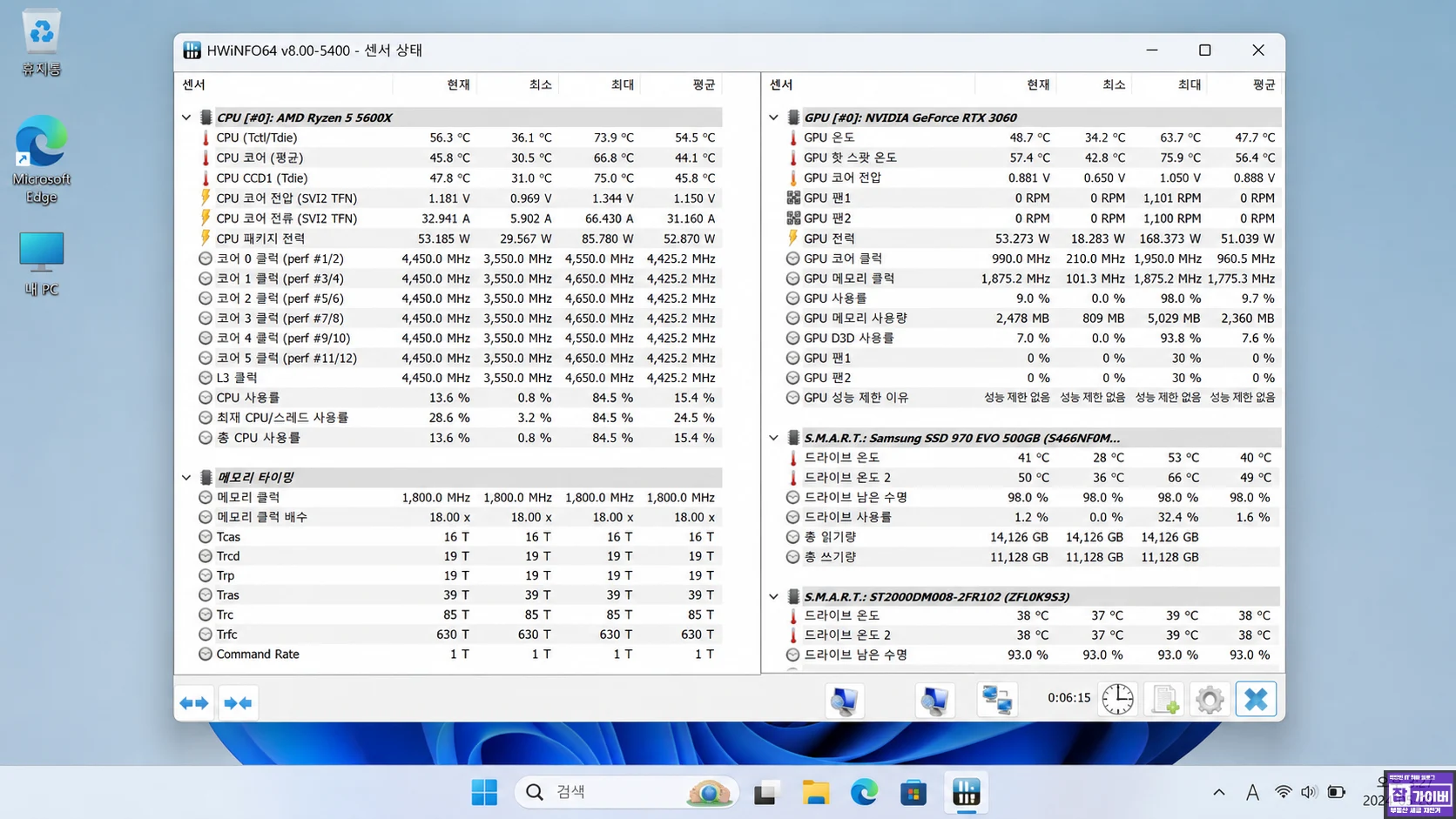Click the monitor icon beside the networked-computers icon
The height and width of the screenshot is (819, 1456).
click(x=934, y=700)
